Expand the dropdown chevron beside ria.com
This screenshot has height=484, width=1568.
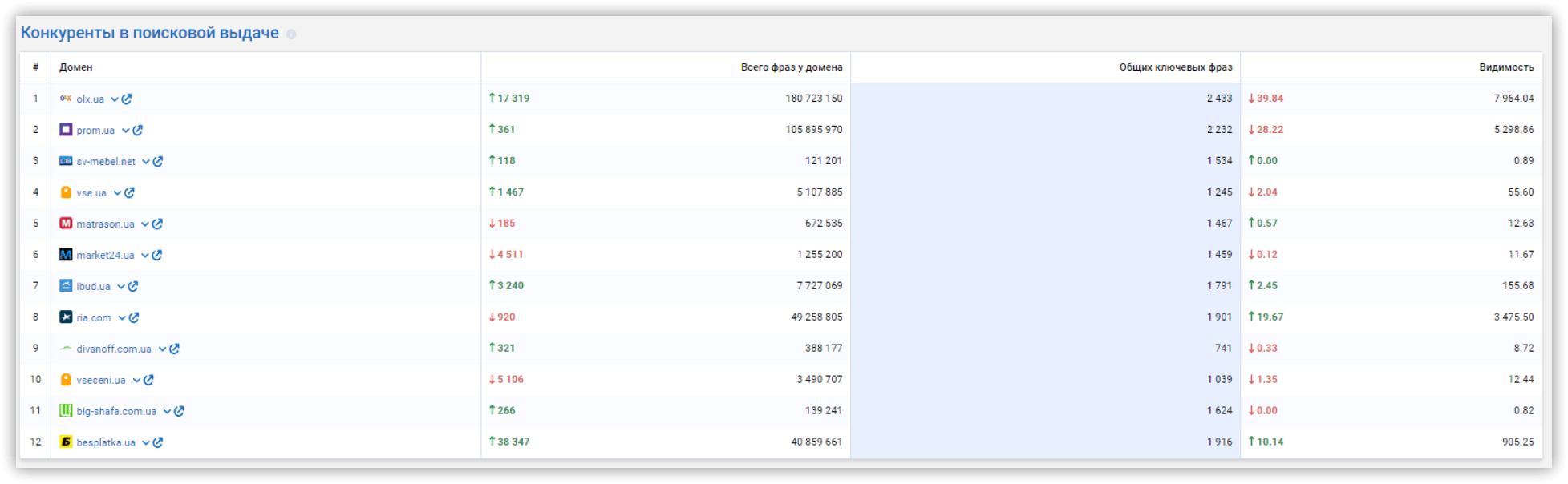pos(122,318)
